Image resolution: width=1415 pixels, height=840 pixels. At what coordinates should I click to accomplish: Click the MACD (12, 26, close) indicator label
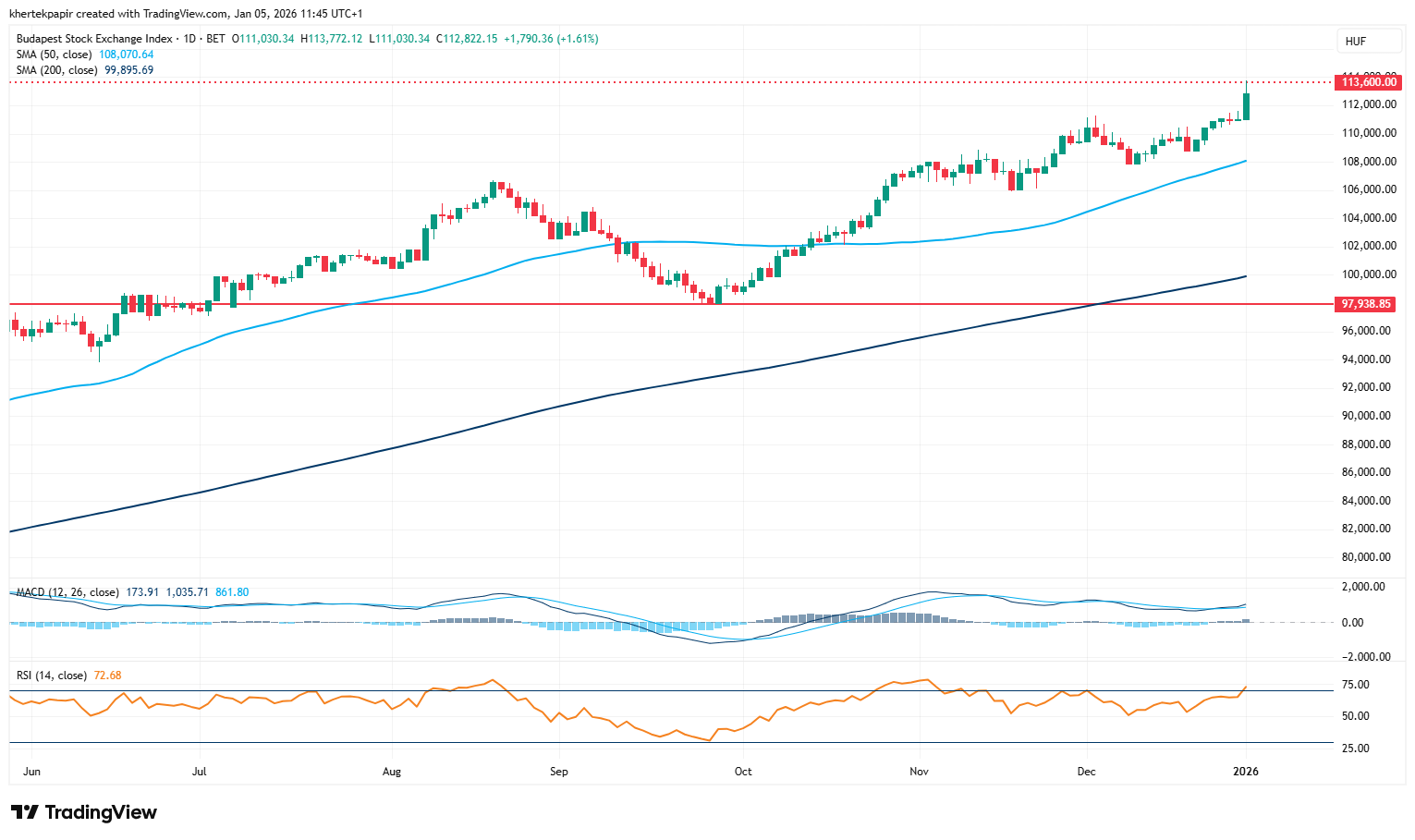click(x=67, y=592)
